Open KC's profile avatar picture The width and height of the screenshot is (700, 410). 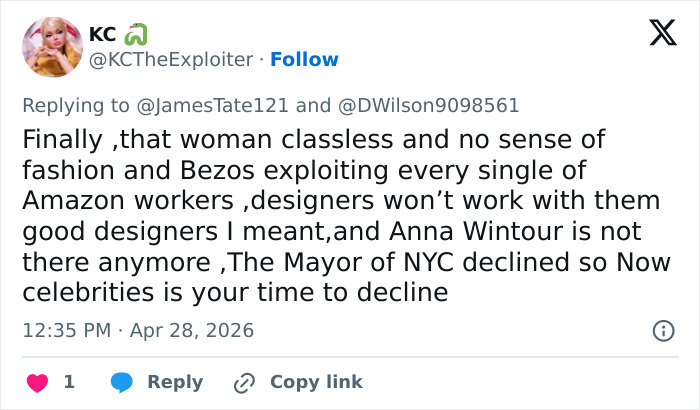pyautogui.click(x=52, y=46)
